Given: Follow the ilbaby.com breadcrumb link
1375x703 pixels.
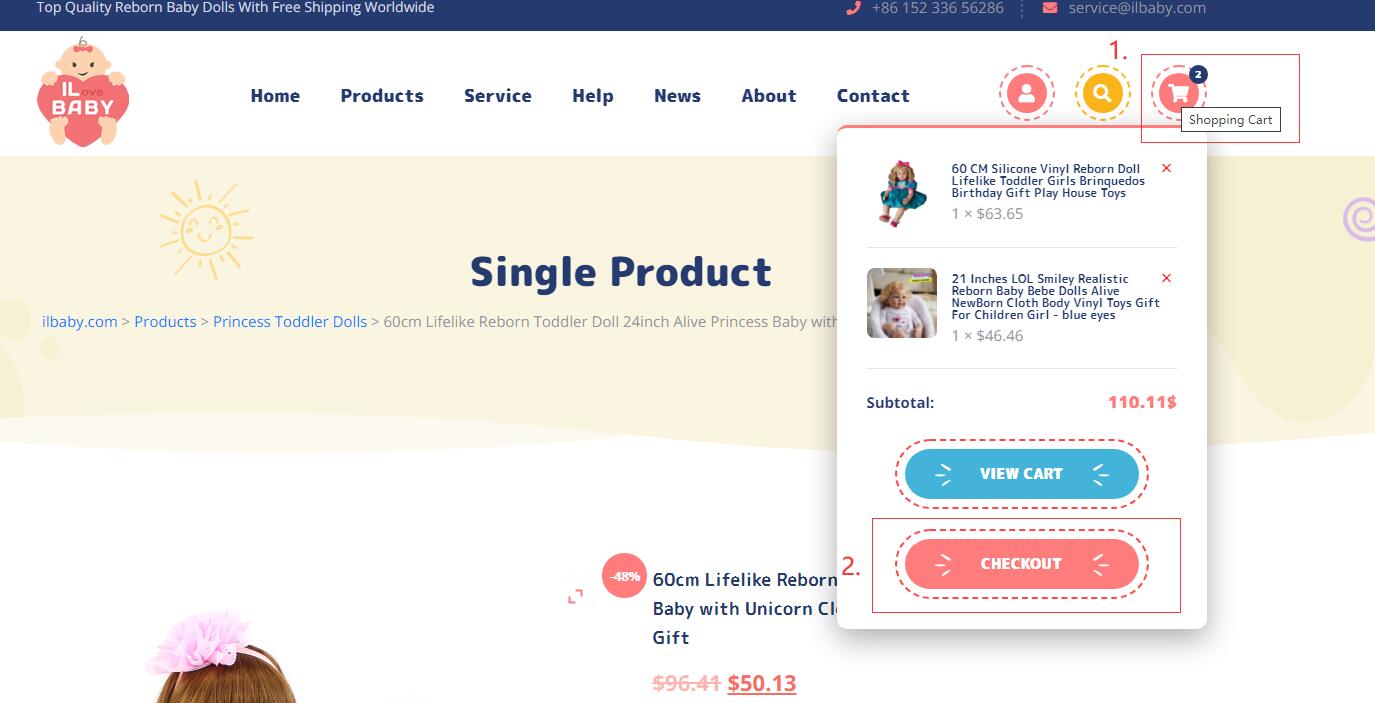Looking at the screenshot, I should coord(80,322).
